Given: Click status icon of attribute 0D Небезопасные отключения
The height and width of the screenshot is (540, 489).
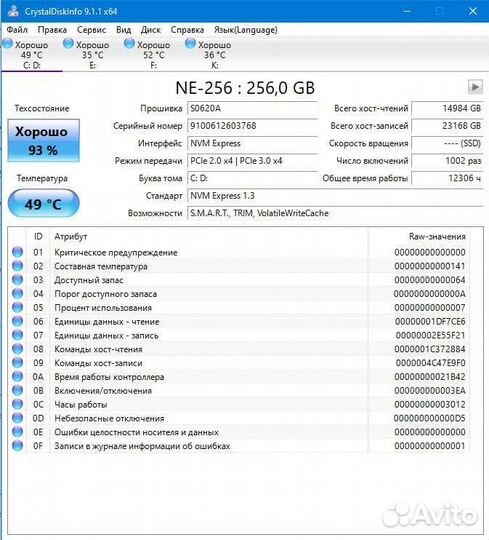Looking at the screenshot, I should pyautogui.click(x=18, y=418).
